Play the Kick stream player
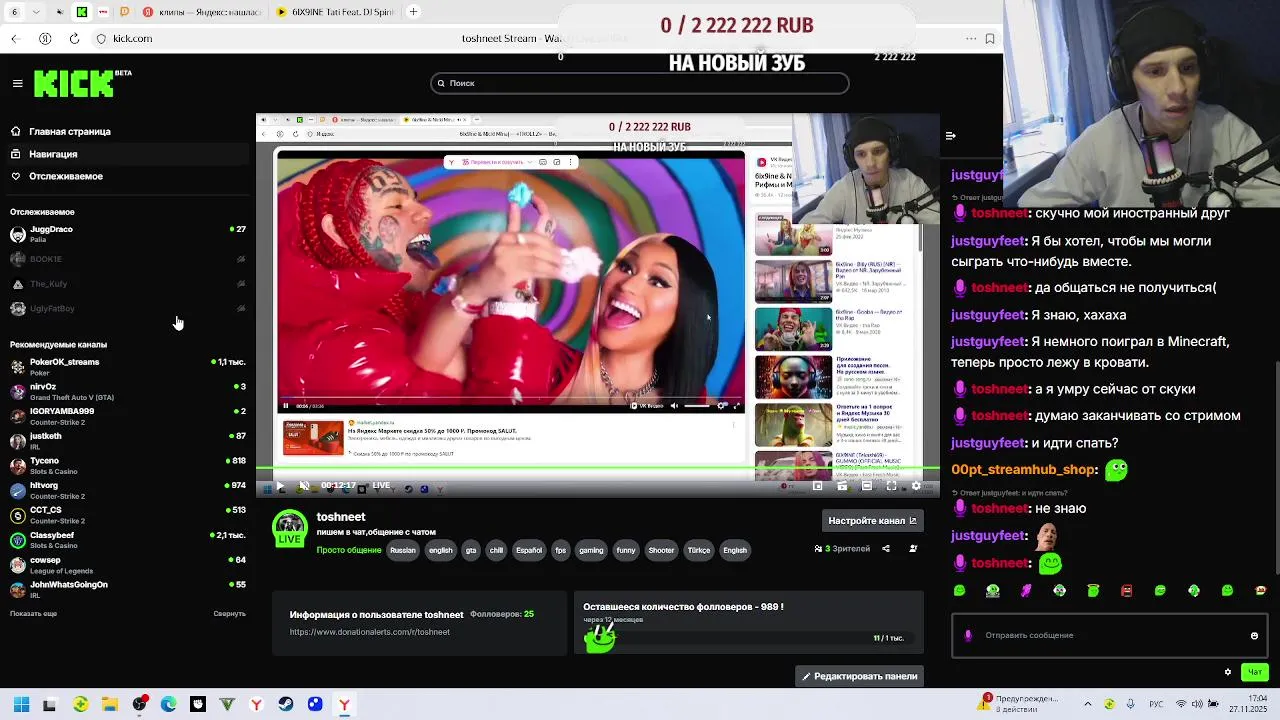The width and height of the screenshot is (1280, 720). (280, 486)
